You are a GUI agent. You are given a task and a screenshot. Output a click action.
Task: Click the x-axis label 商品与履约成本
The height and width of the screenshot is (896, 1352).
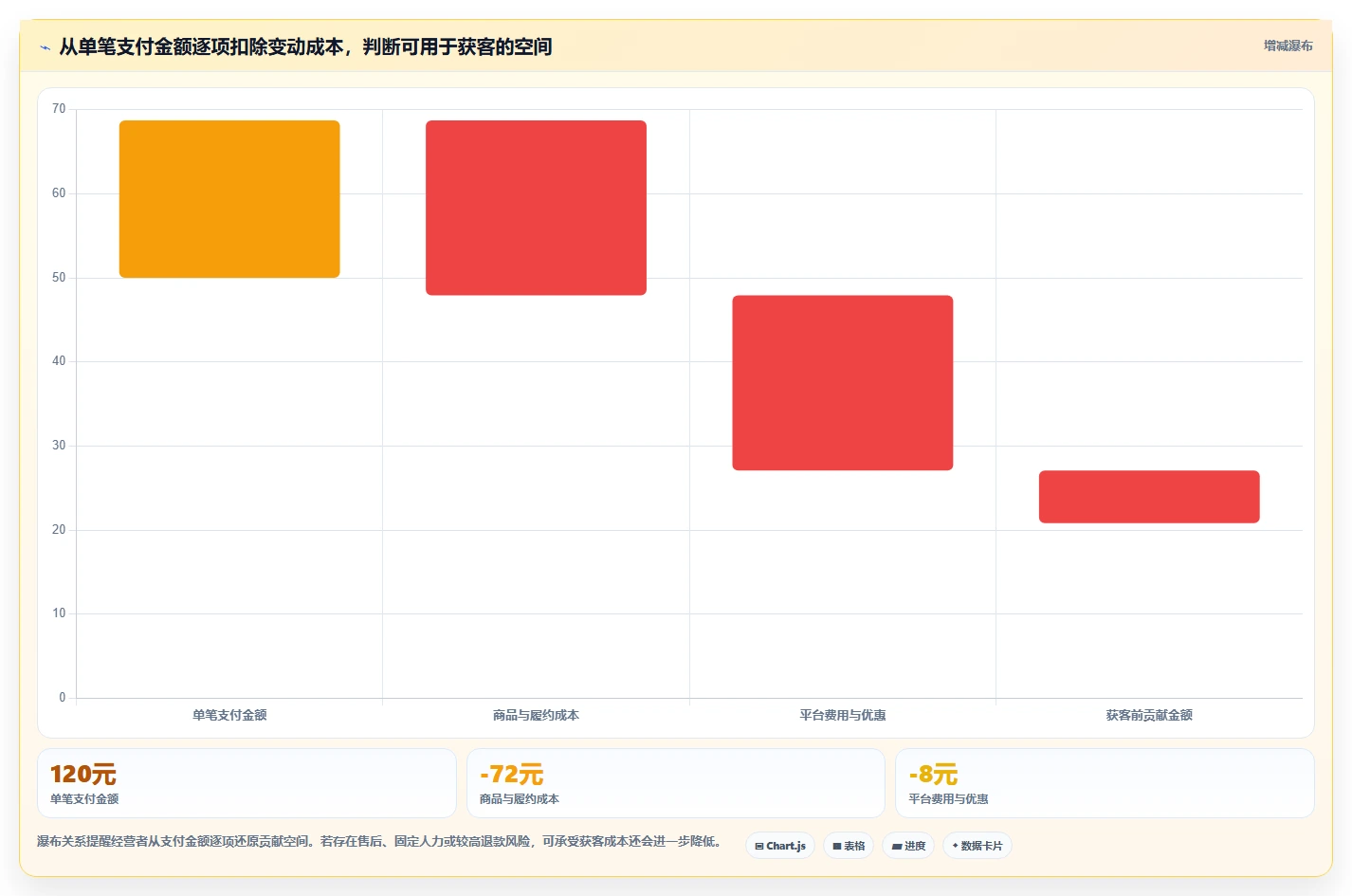coord(536,715)
